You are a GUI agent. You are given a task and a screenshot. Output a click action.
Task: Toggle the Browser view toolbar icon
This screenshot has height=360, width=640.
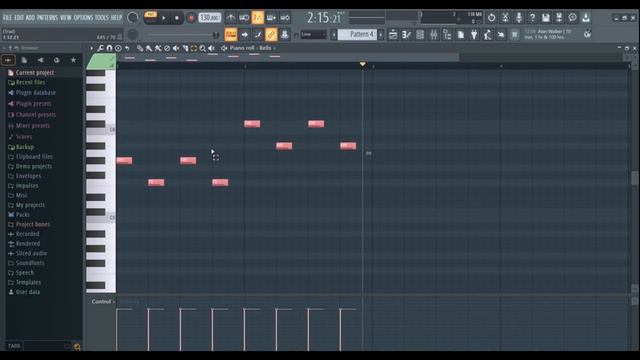447,35
